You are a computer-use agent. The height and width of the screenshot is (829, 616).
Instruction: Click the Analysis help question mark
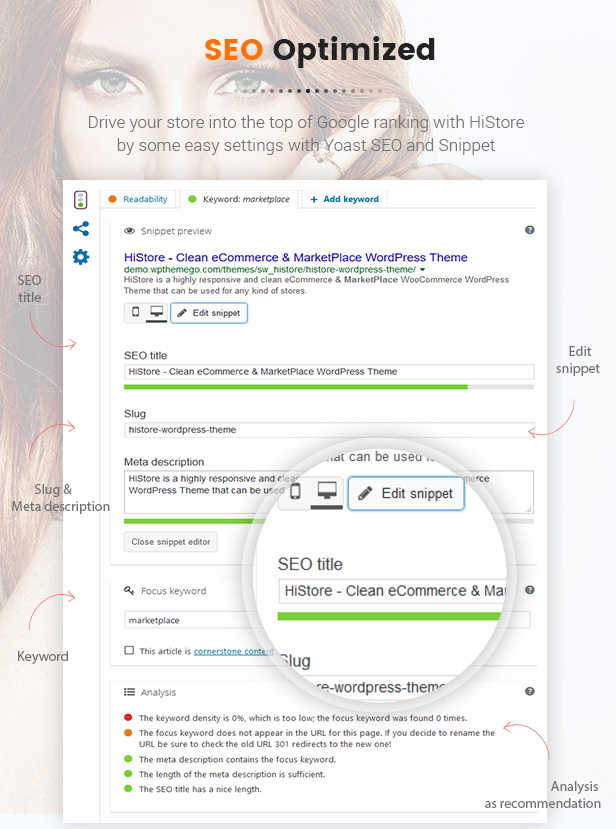coord(530,691)
